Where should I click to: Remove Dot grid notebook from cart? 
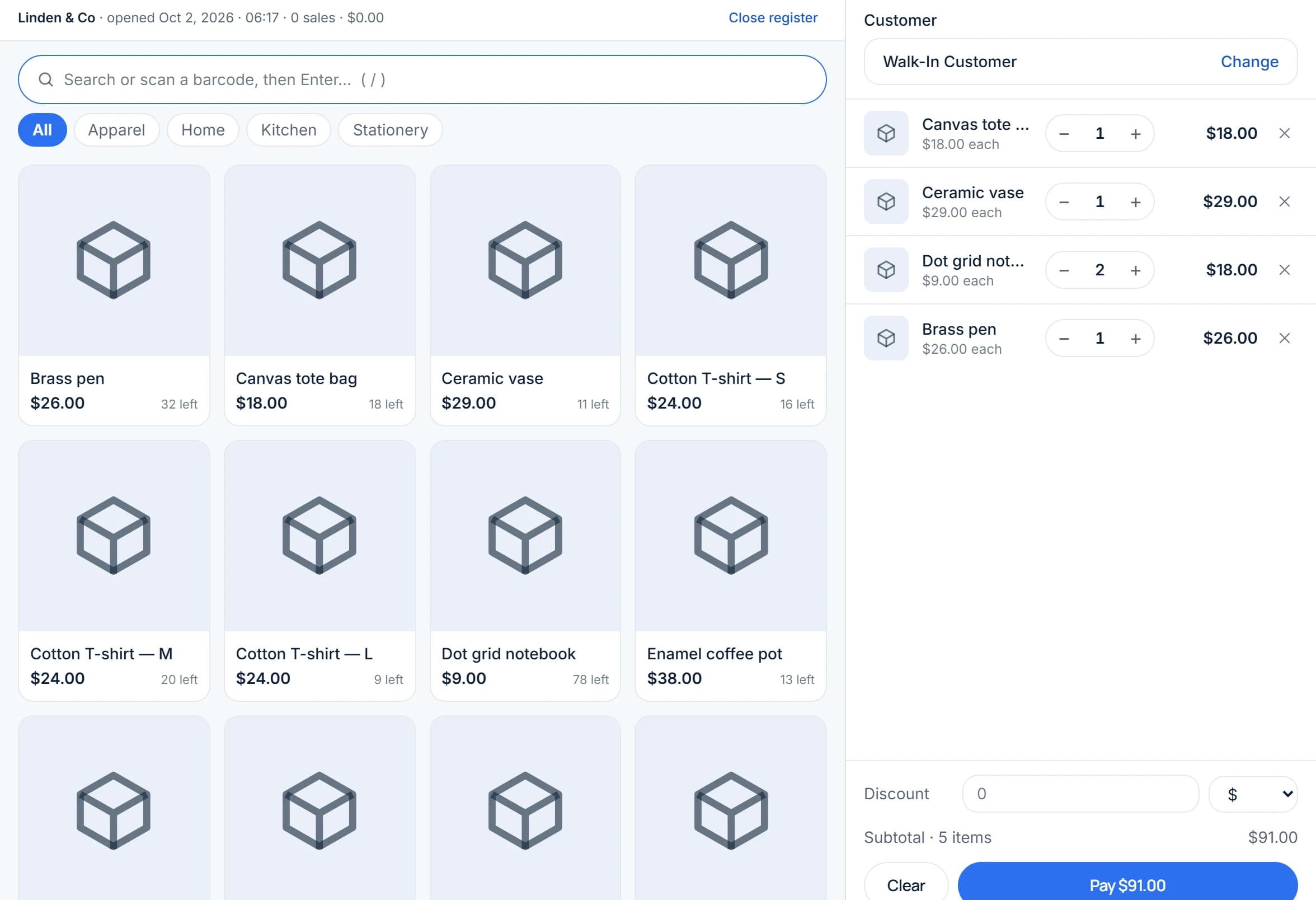click(1284, 270)
